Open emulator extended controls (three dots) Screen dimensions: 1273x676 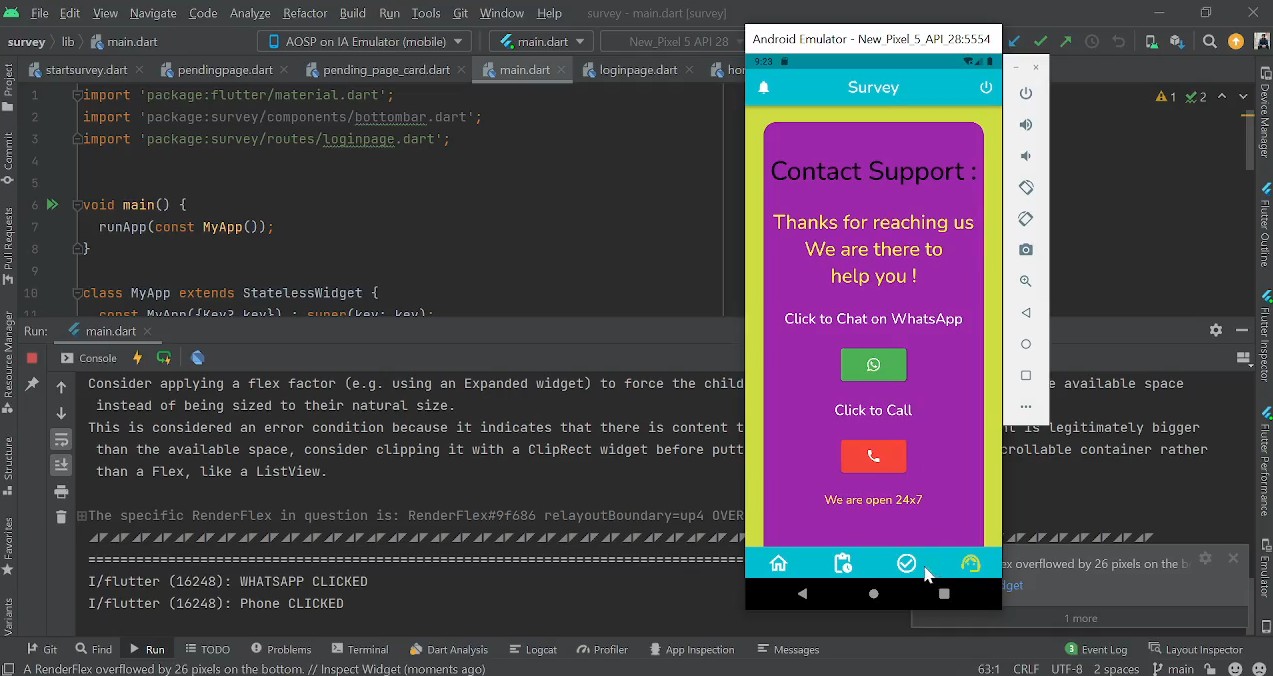point(1026,407)
